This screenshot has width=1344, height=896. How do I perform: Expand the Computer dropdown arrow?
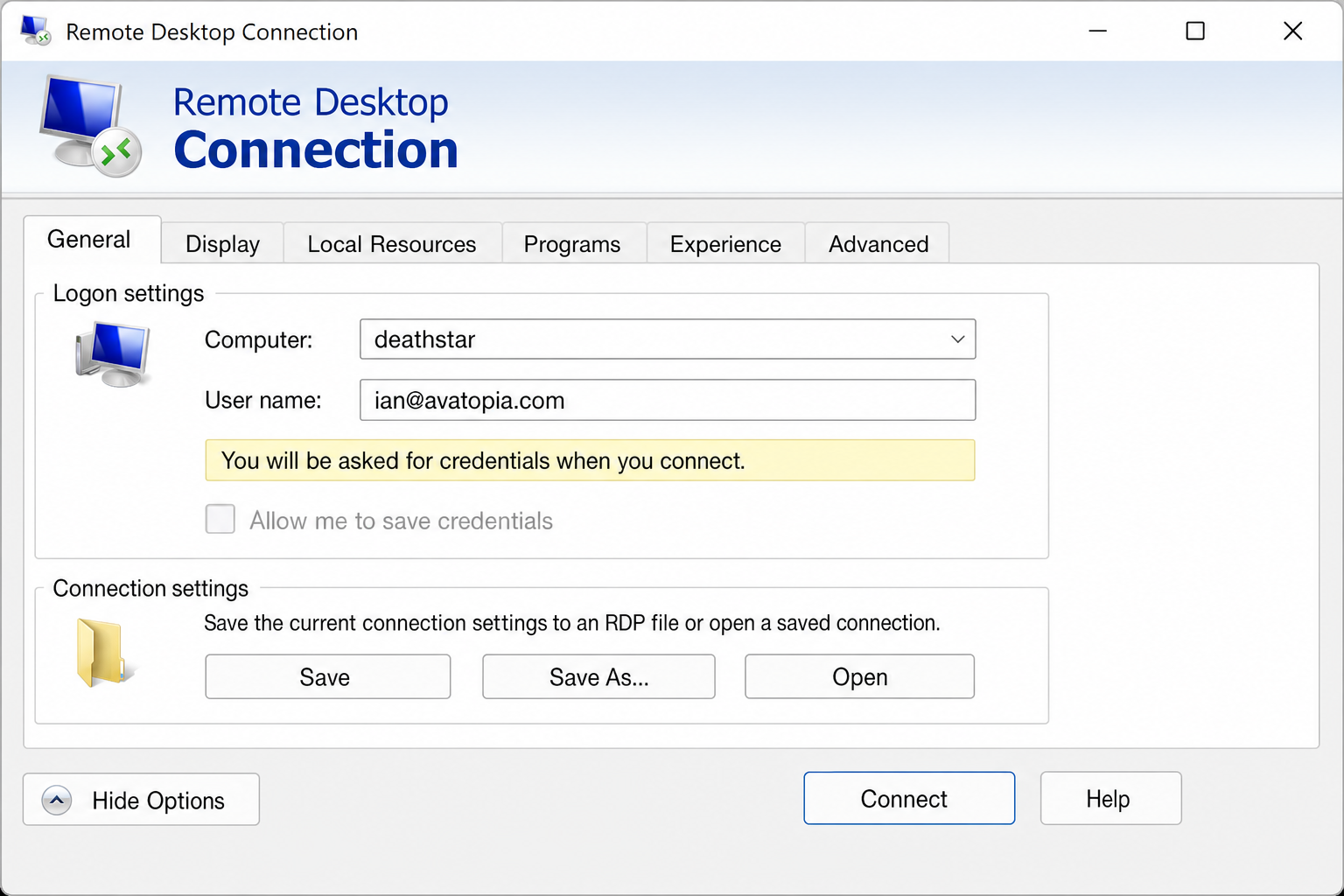957,339
